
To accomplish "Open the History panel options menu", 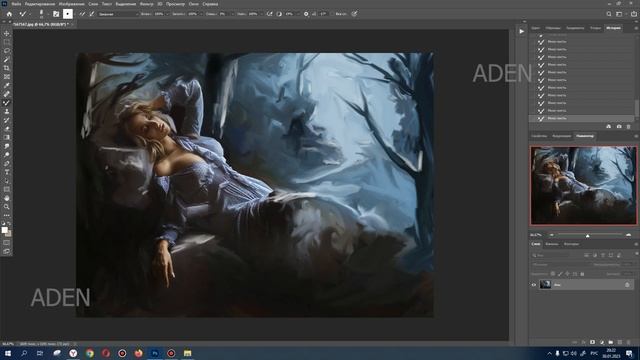I will coord(636,28).
